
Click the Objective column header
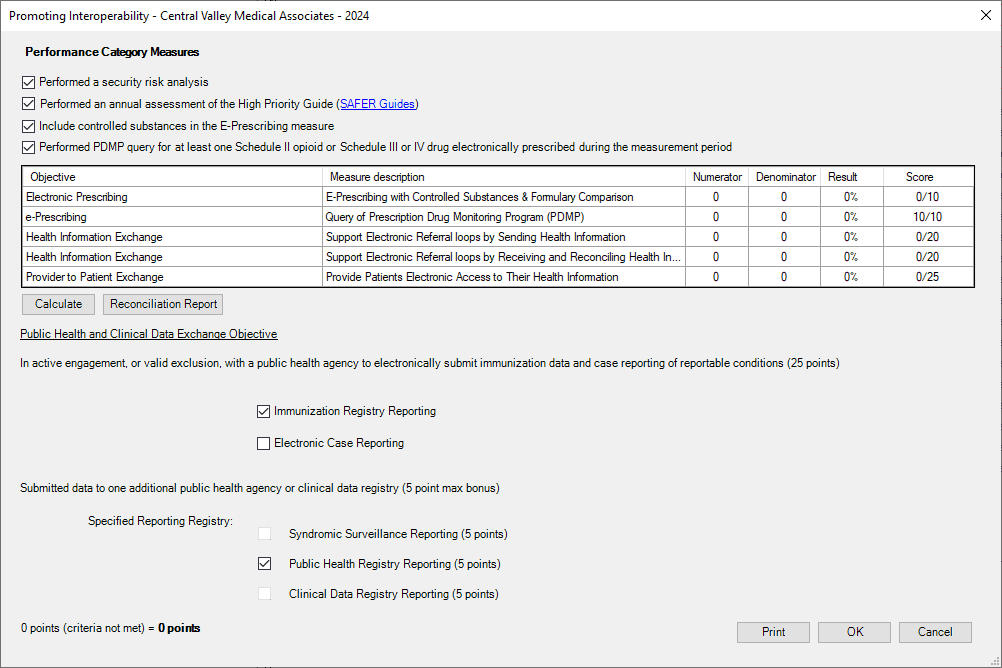[x=173, y=177]
